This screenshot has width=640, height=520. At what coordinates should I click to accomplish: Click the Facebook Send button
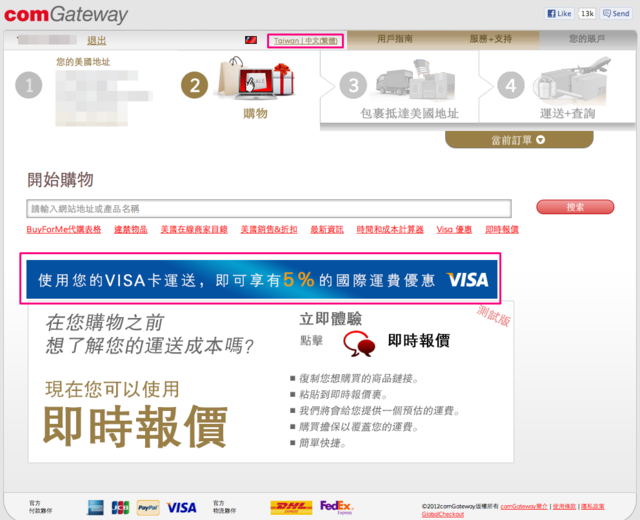617,13
